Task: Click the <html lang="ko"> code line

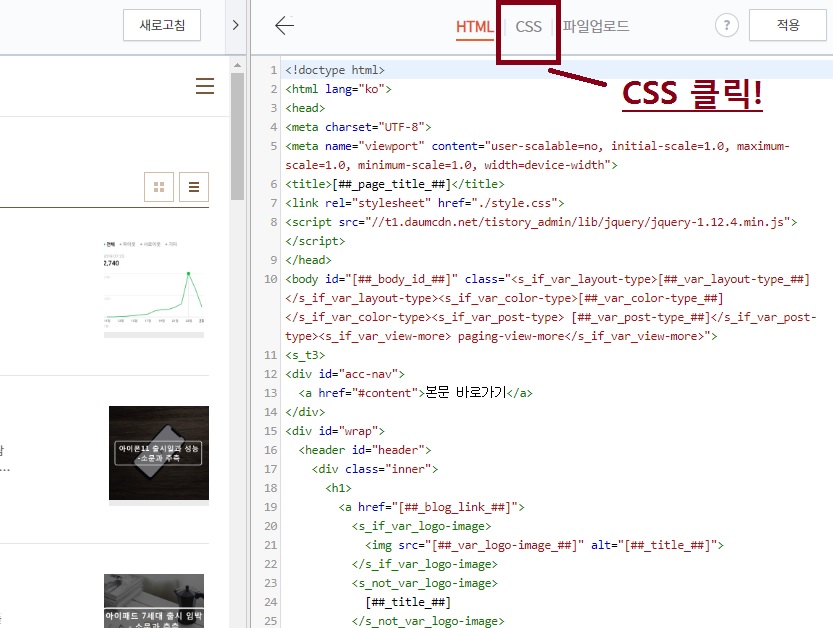Action: (x=338, y=89)
